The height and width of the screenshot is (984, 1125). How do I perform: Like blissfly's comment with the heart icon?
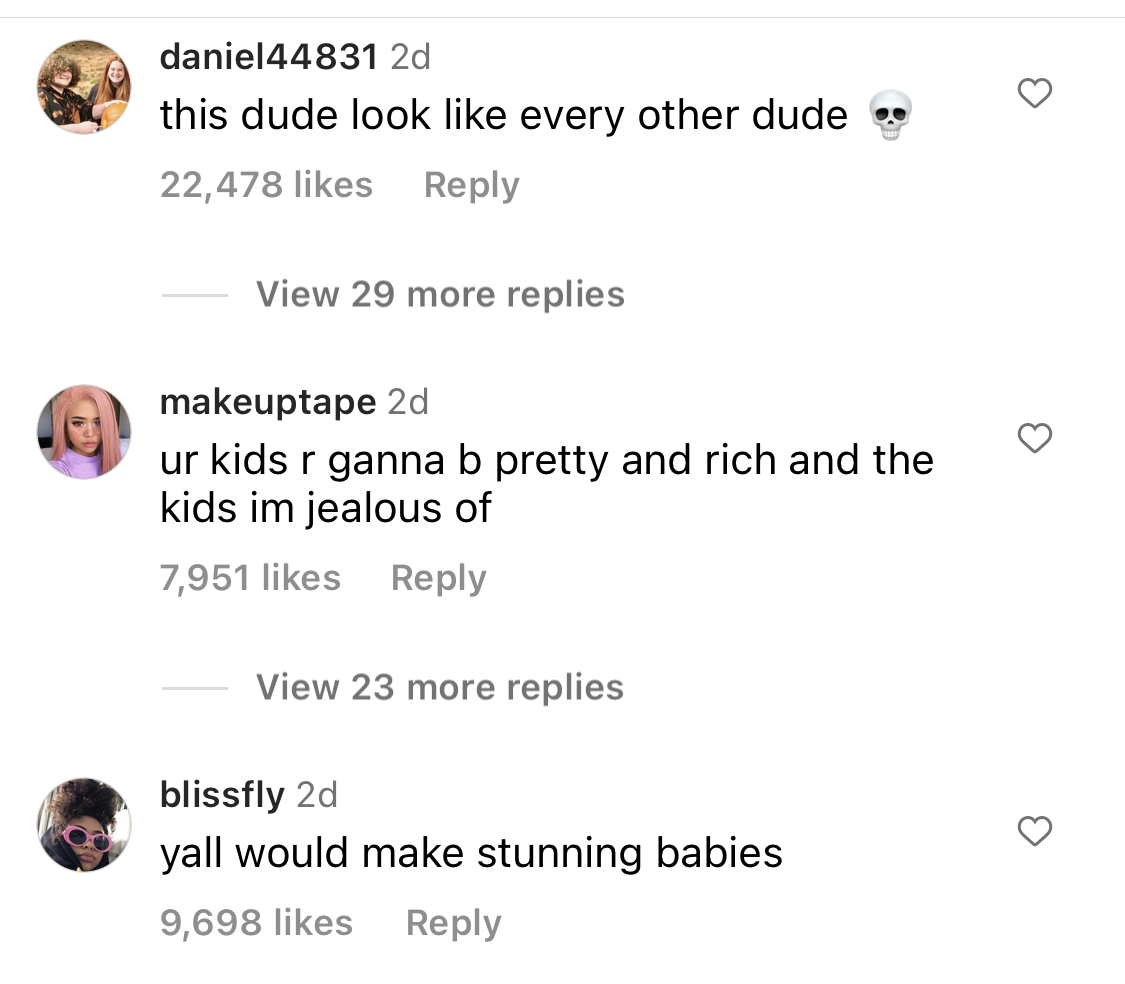coord(1035,831)
